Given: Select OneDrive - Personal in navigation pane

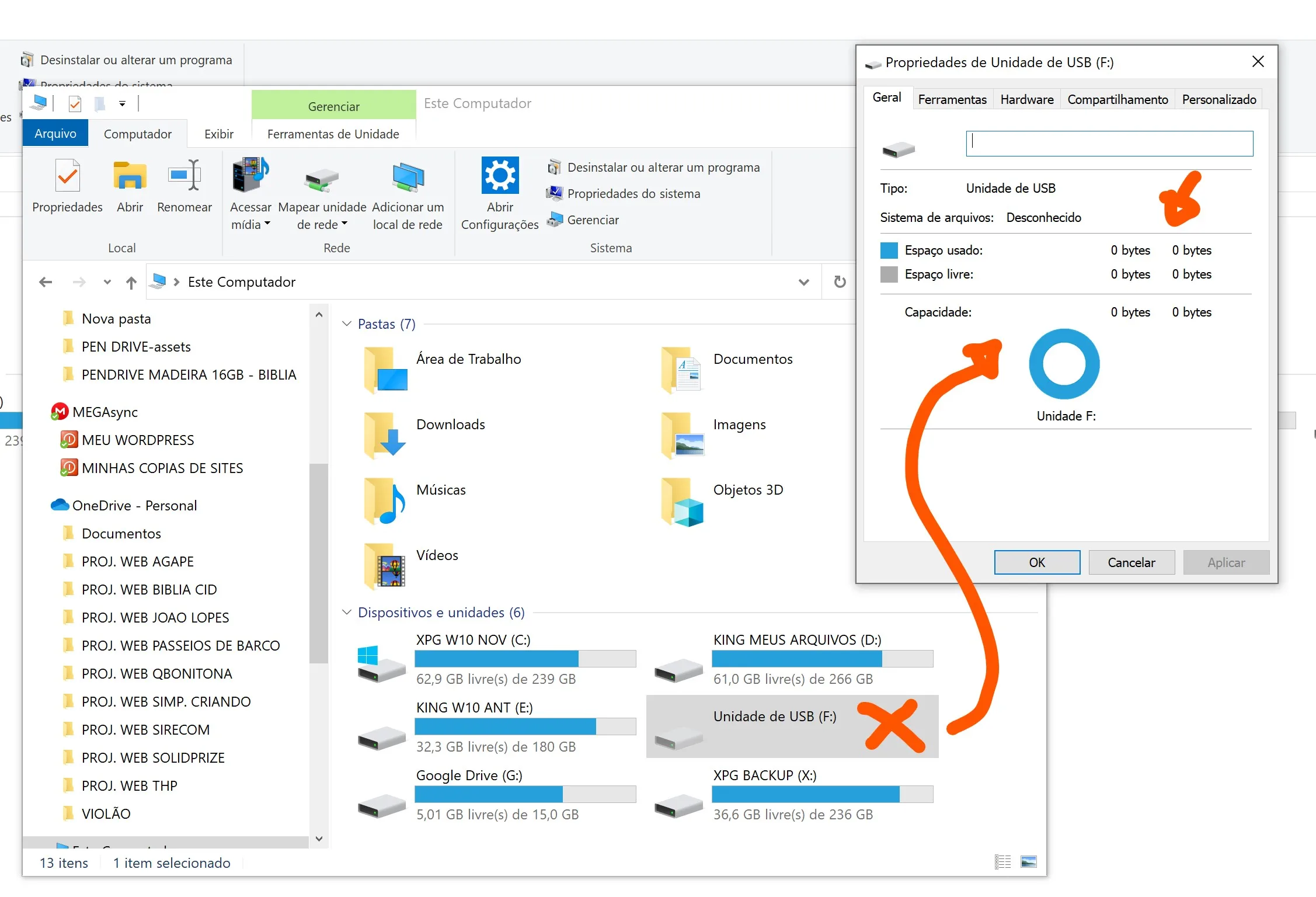Looking at the screenshot, I should tap(134, 505).
